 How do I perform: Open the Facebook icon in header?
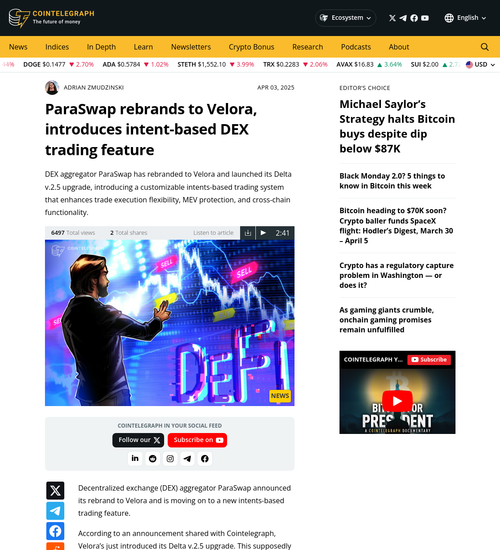(x=414, y=18)
